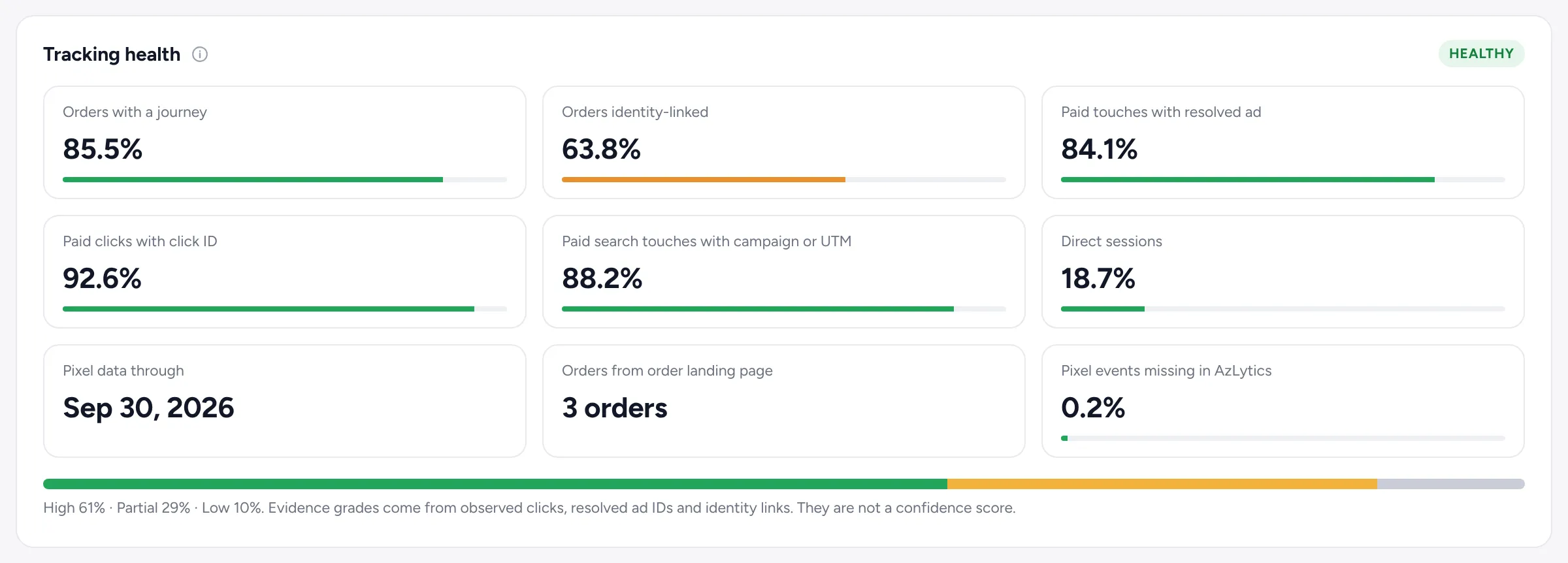Click the Direct sessions progress bar
The height and width of the screenshot is (563, 1568).
point(1283,309)
